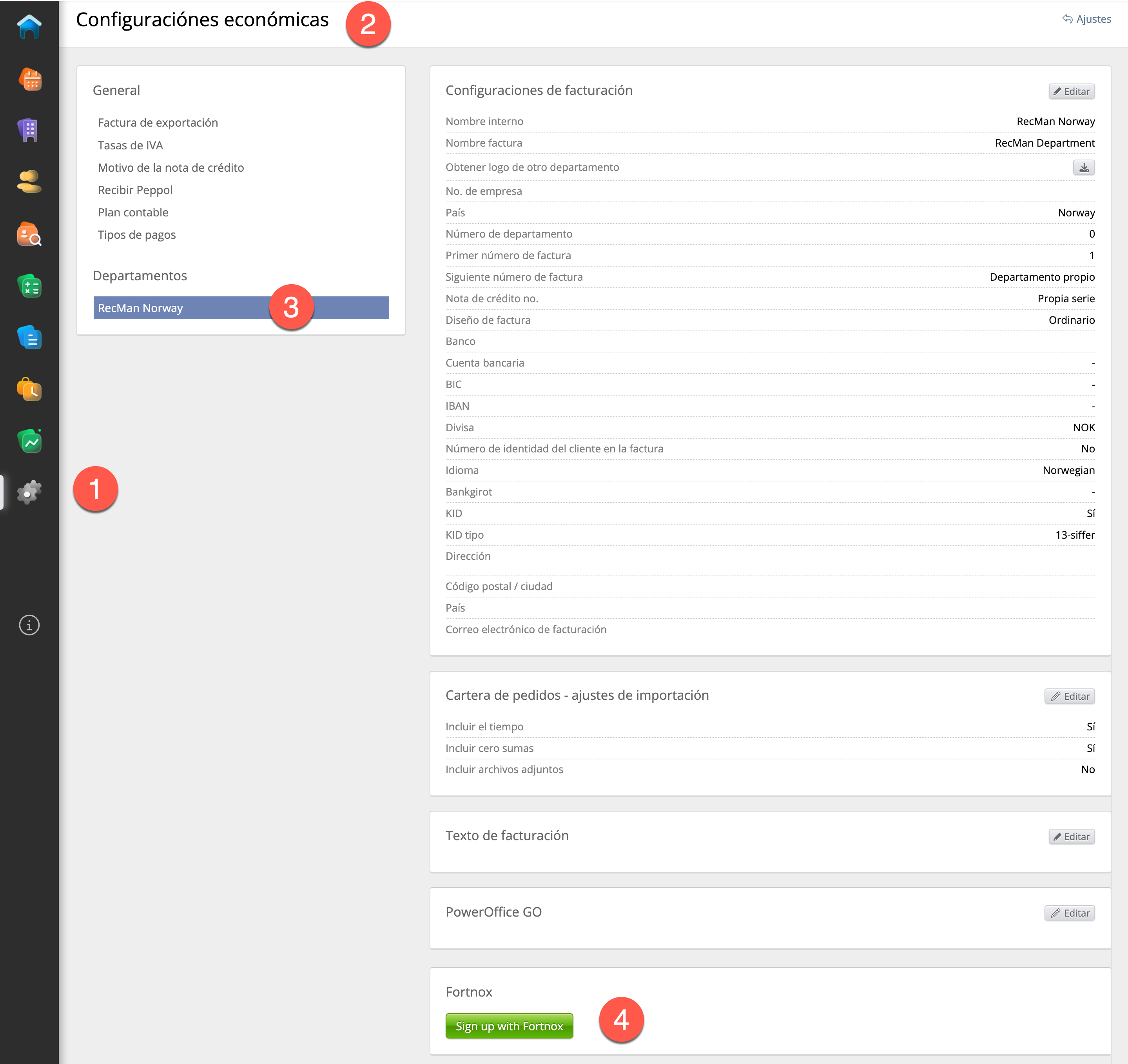Open Tipos de pagos settings
The width and height of the screenshot is (1128, 1064).
[136, 234]
